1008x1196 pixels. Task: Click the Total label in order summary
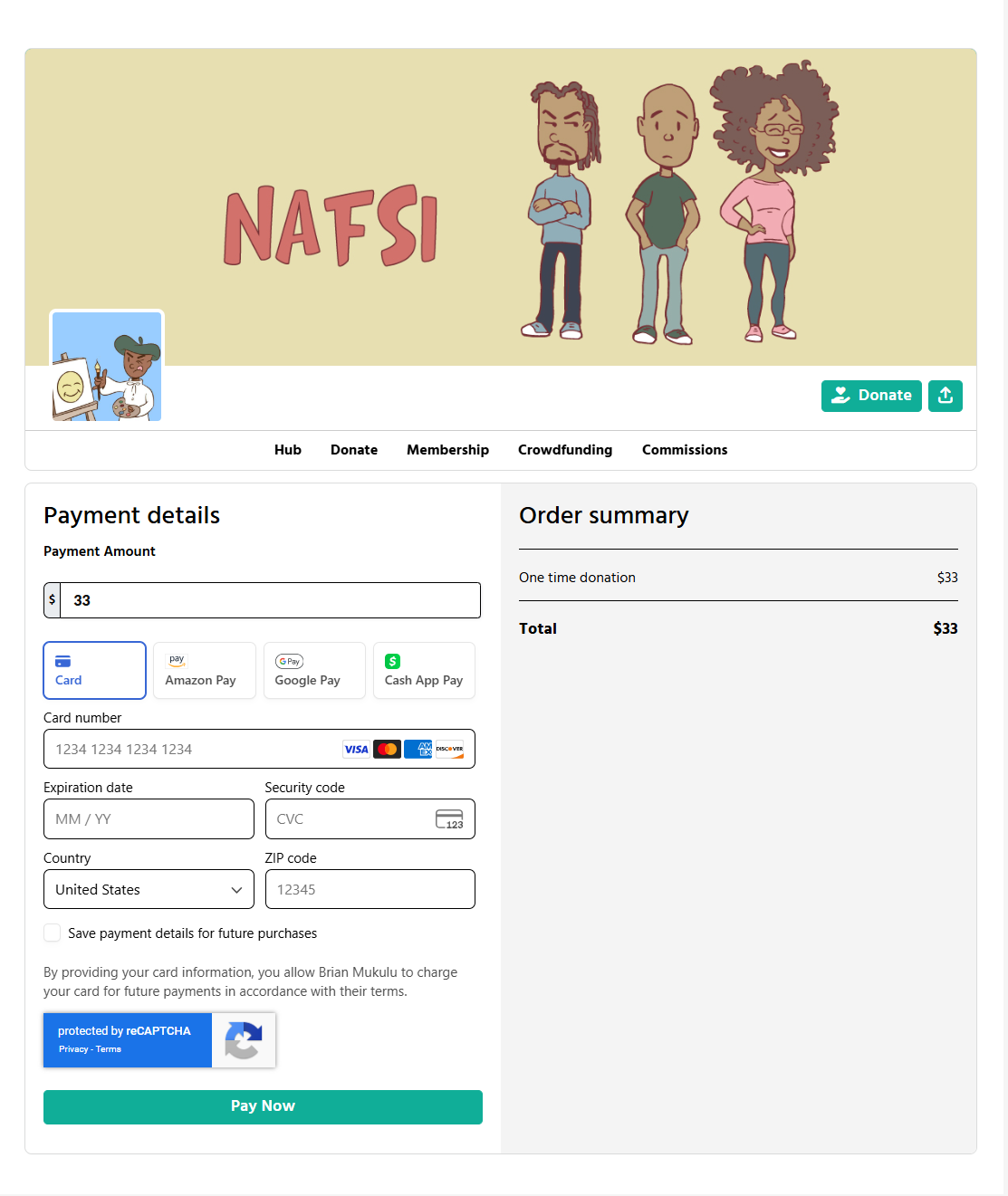(x=538, y=628)
